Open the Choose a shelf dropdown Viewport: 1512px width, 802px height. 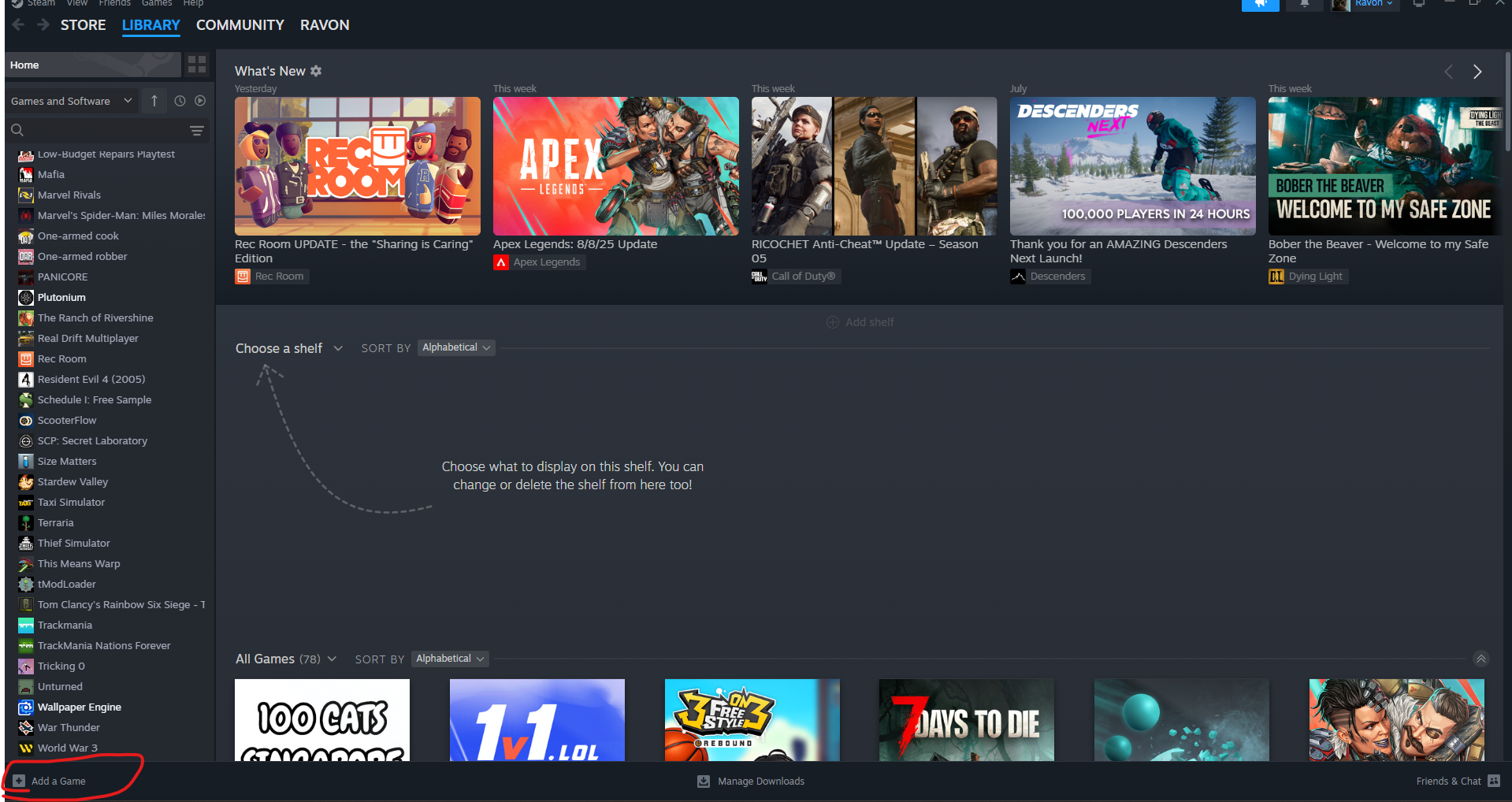pyautogui.click(x=289, y=348)
